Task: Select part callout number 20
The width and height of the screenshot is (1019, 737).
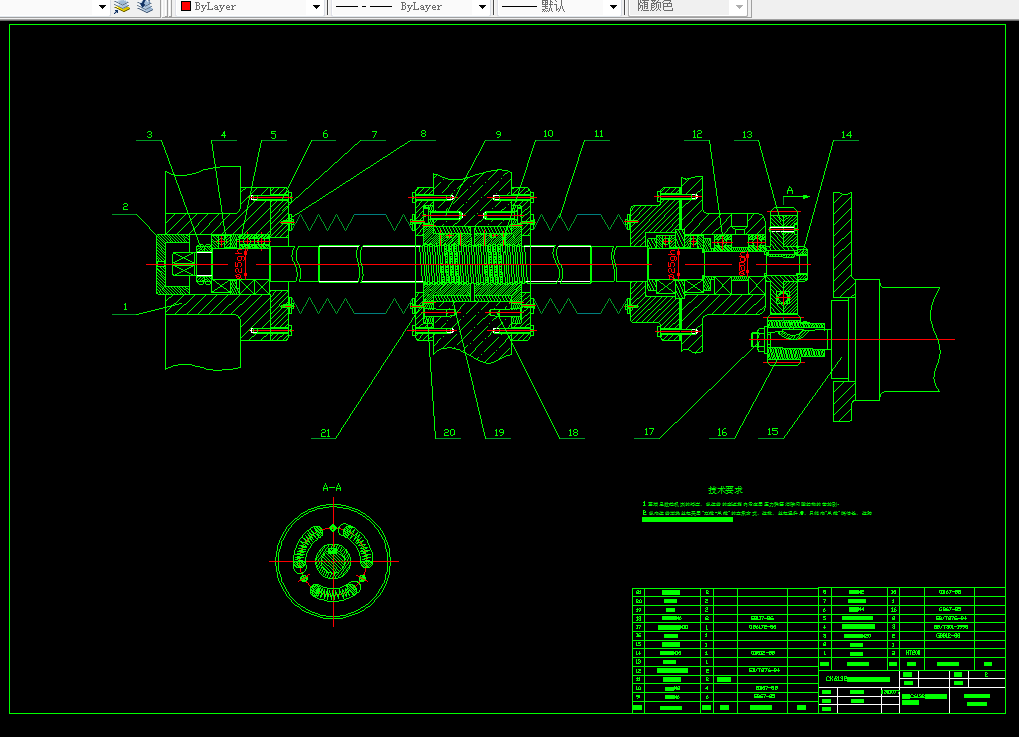Action: pyautogui.click(x=449, y=432)
